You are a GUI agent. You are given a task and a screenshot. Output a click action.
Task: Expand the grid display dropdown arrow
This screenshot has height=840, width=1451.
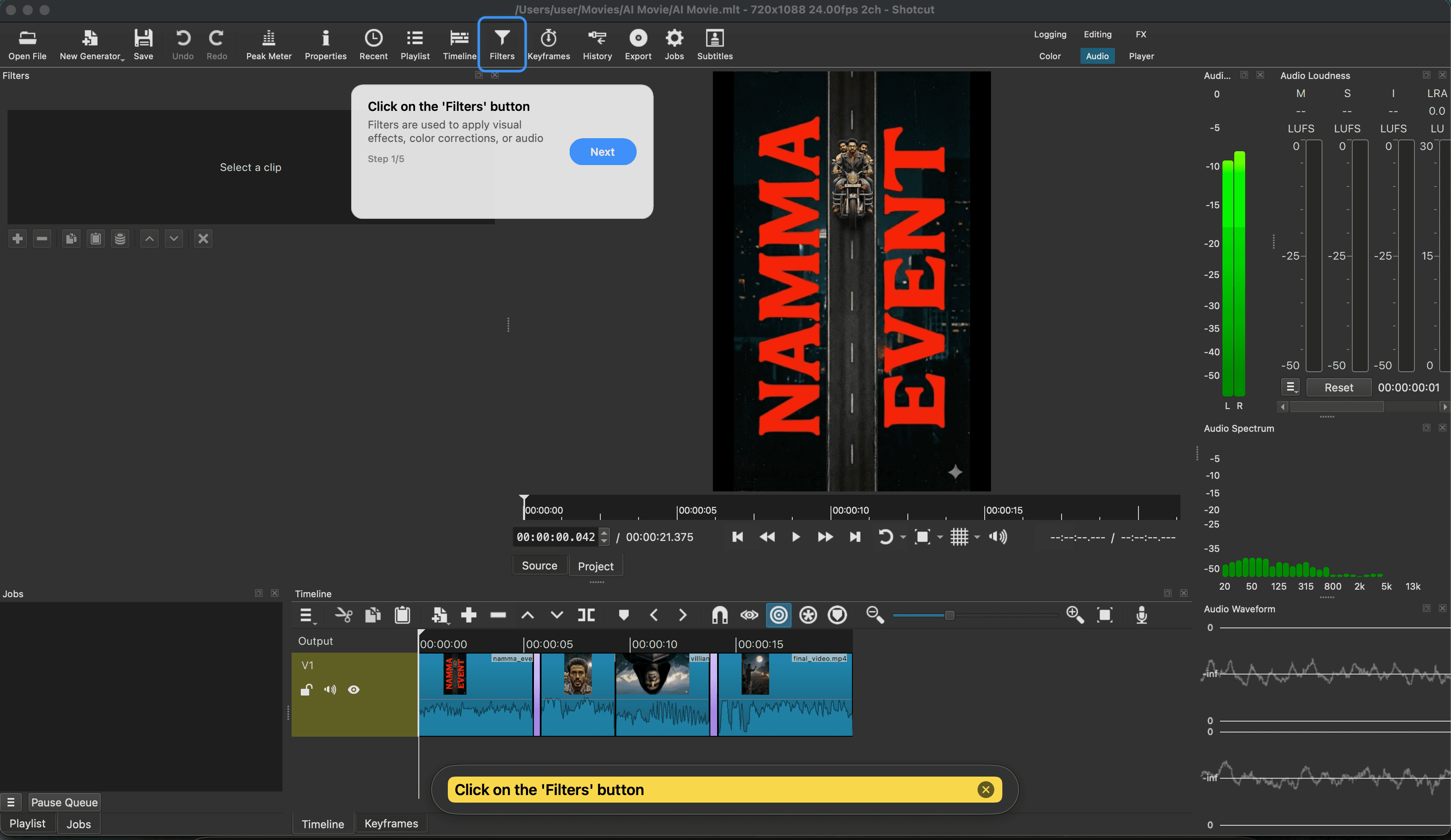pos(977,537)
